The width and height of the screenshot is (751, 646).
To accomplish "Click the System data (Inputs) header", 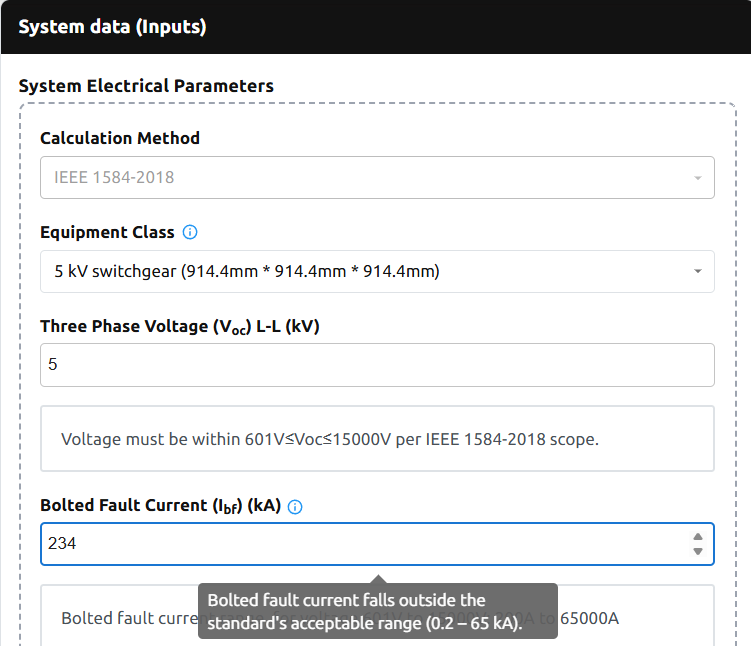I will pos(112,27).
